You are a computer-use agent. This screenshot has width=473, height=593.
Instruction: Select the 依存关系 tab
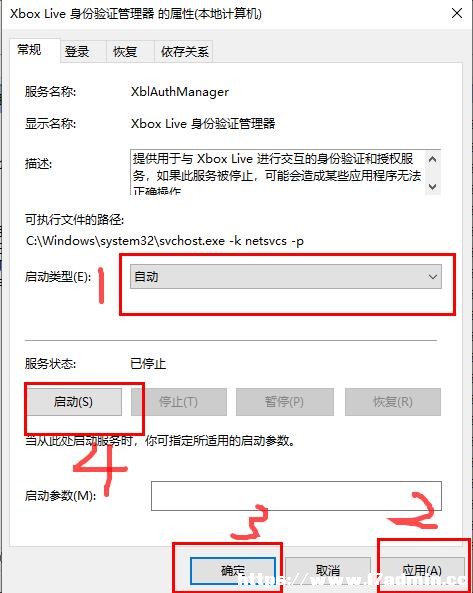[x=184, y=51]
